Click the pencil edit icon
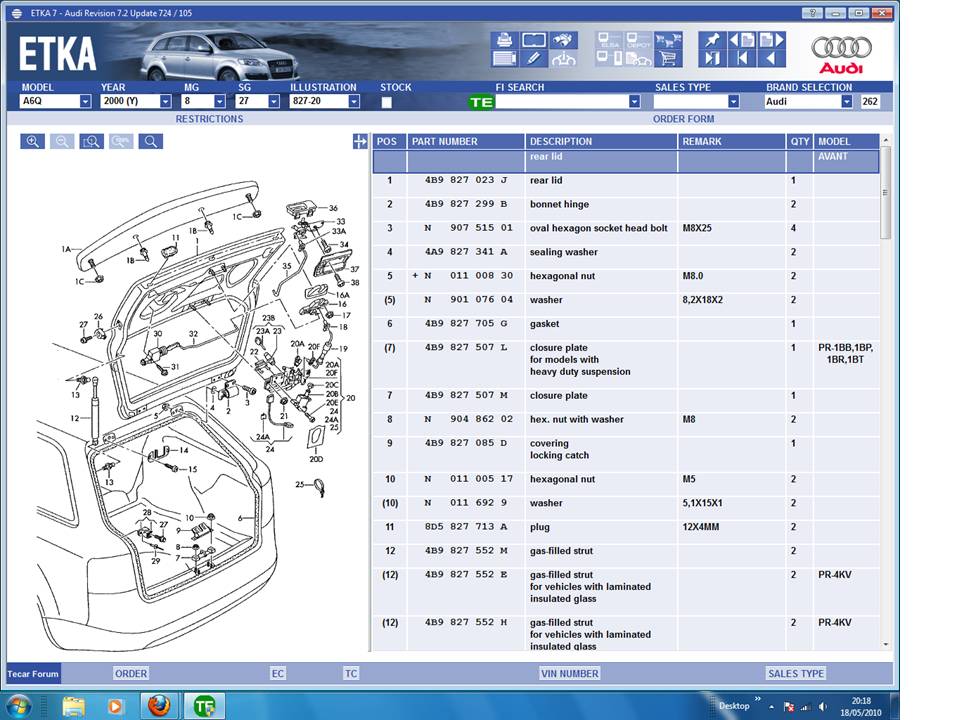The height and width of the screenshot is (720, 960). (x=534, y=59)
